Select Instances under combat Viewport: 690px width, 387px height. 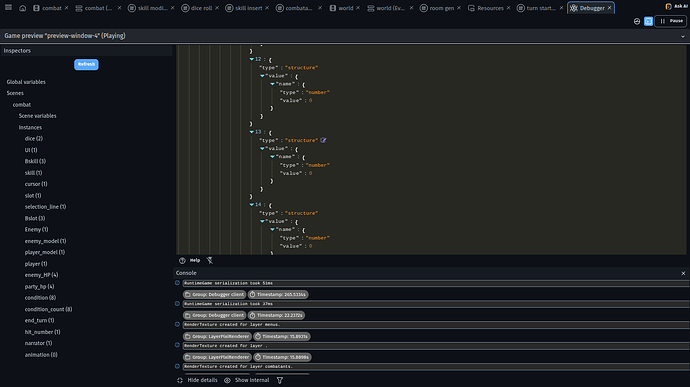tap(30, 127)
